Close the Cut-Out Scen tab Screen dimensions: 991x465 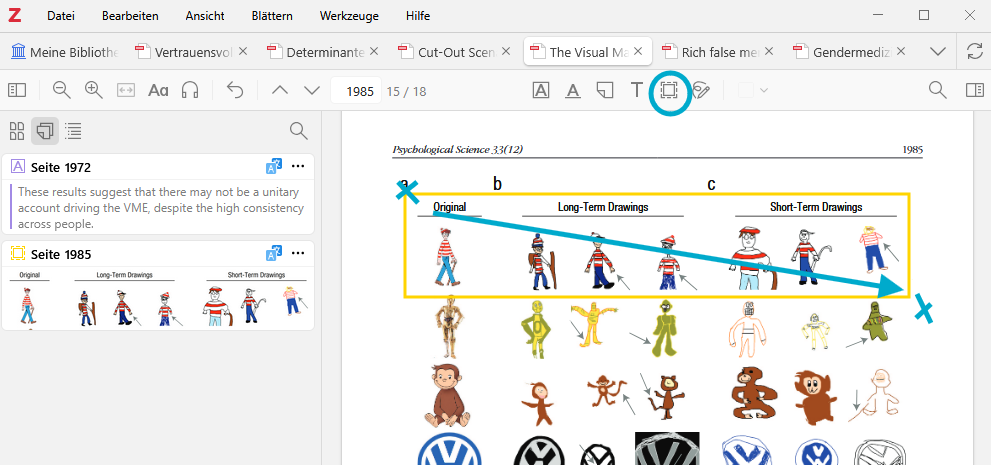pos(506,51)
